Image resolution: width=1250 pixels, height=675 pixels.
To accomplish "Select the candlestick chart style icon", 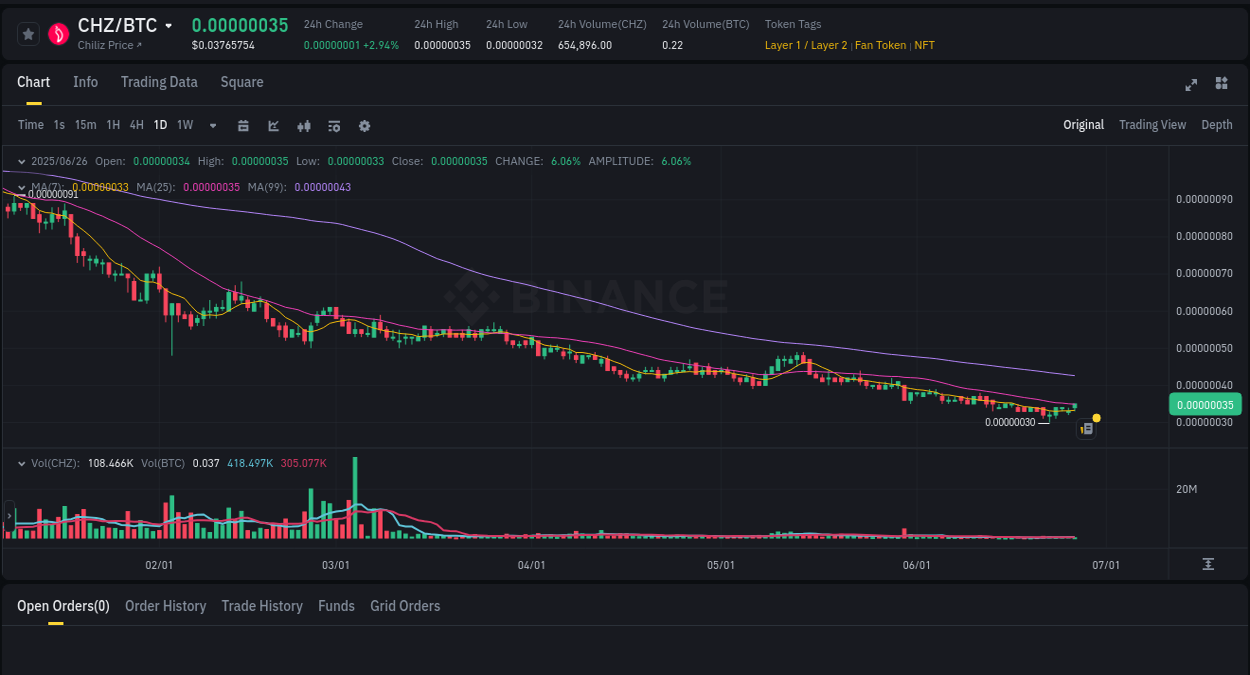I will click(x=304, y=125).
